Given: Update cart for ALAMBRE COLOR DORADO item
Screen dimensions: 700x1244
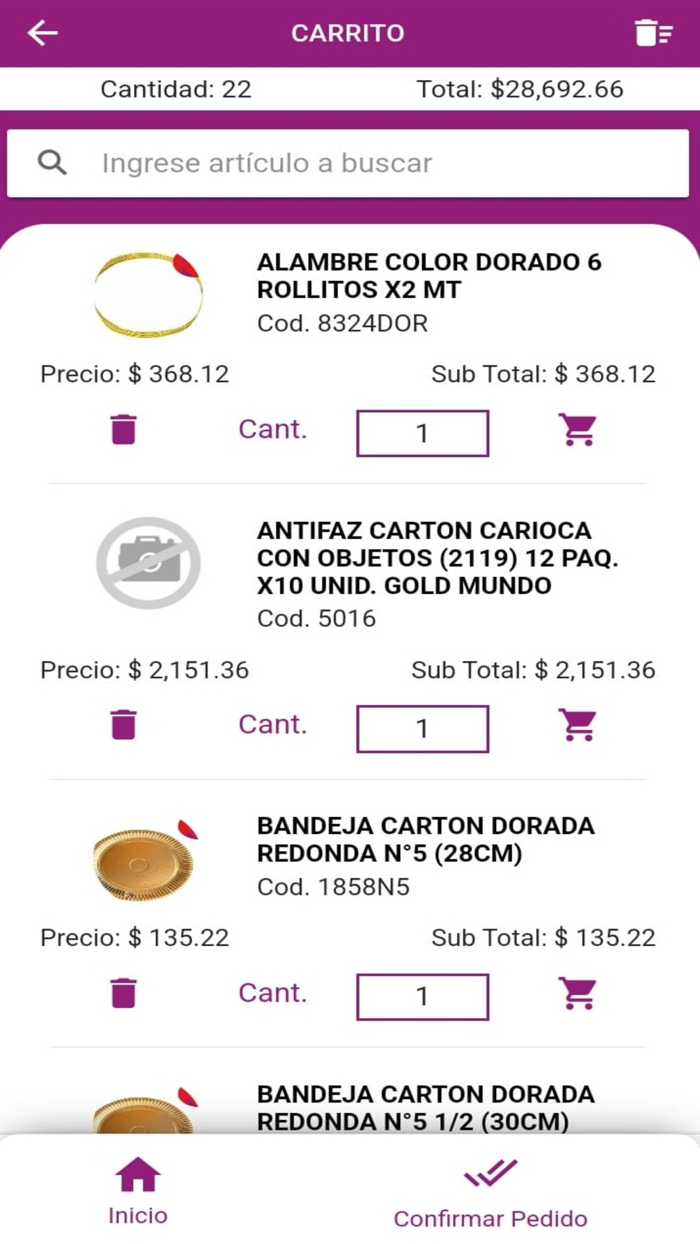Looking at the screenshot, I should point(578,428).
